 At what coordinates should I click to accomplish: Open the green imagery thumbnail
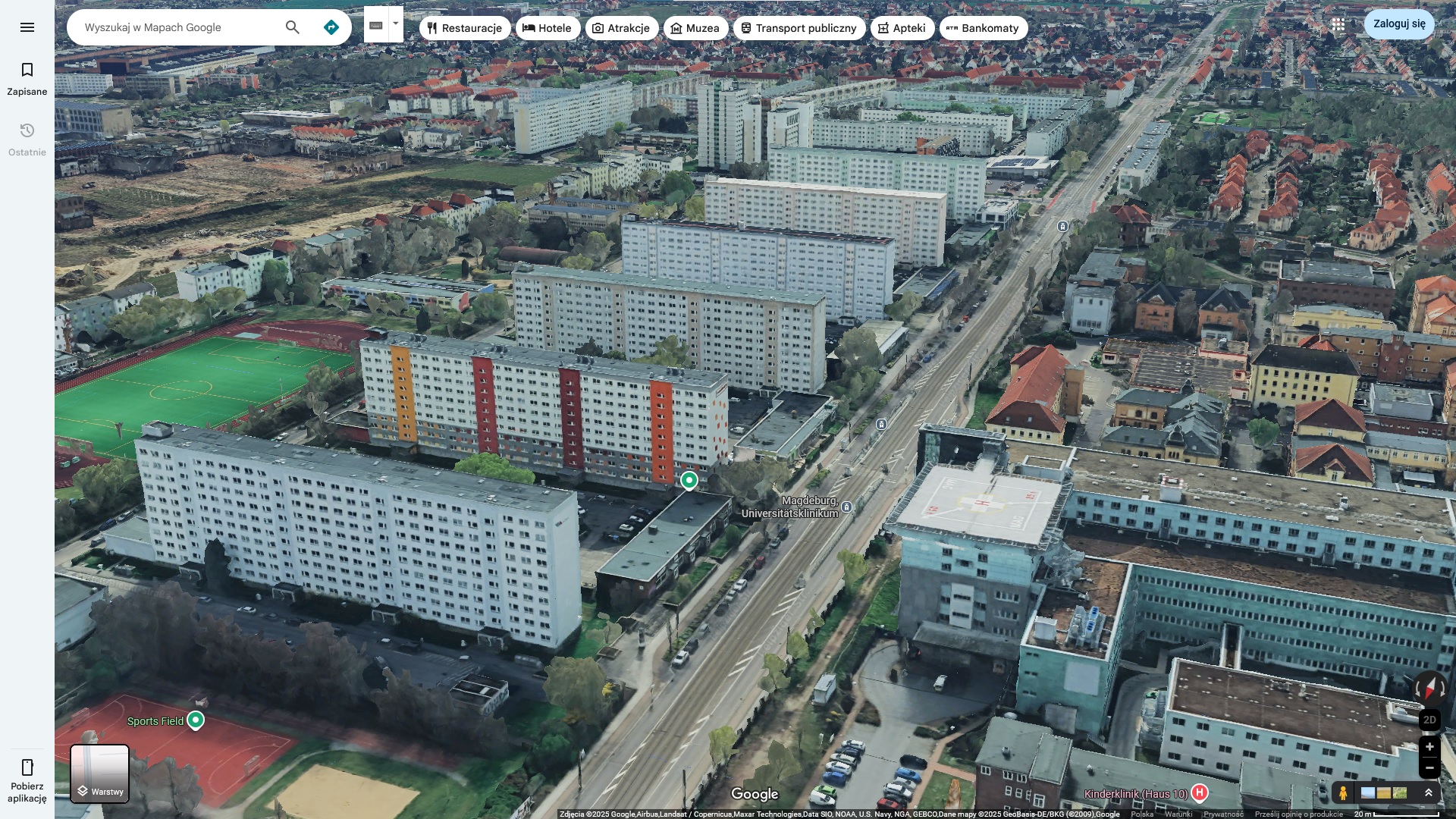coord(1400,793)
